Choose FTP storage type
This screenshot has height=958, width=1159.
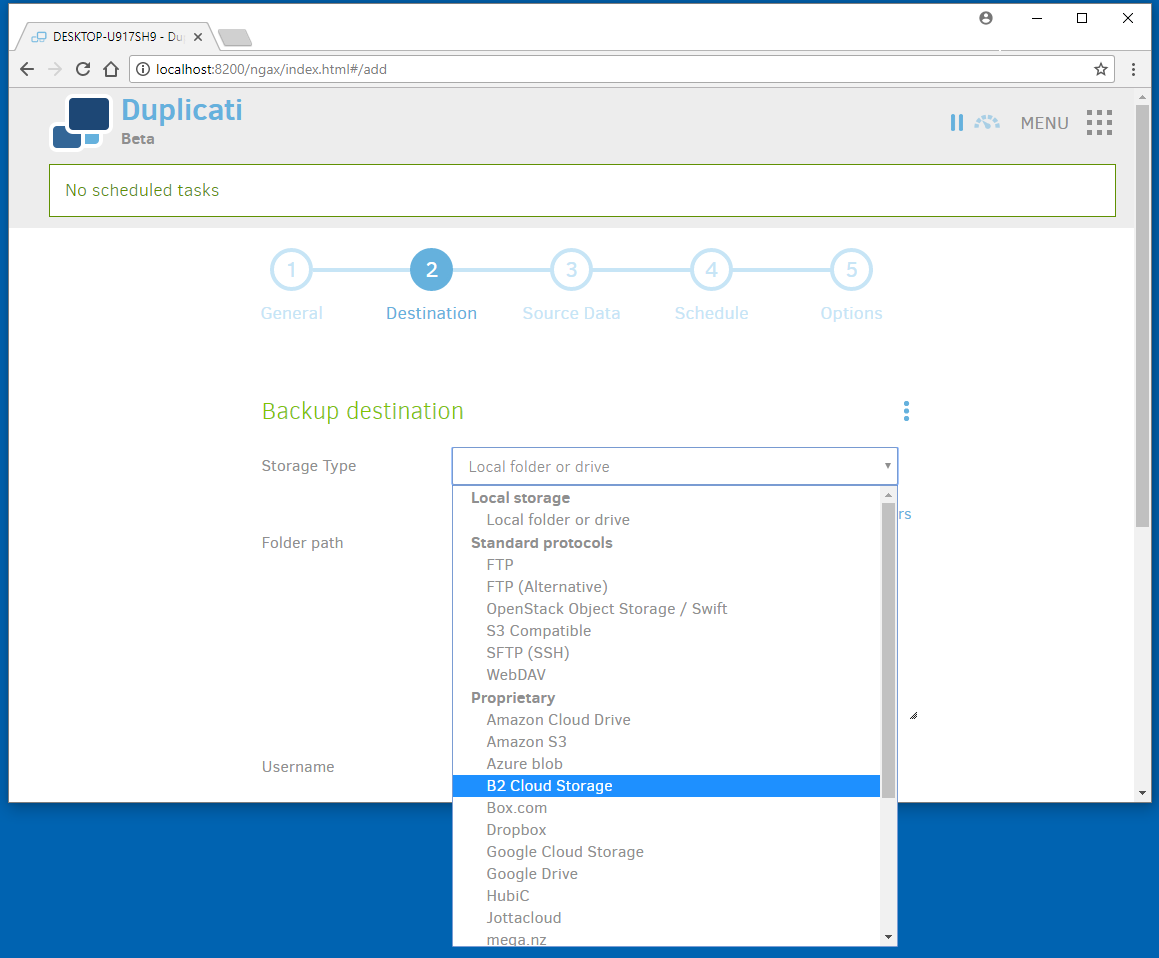click(x=667, y=565)
